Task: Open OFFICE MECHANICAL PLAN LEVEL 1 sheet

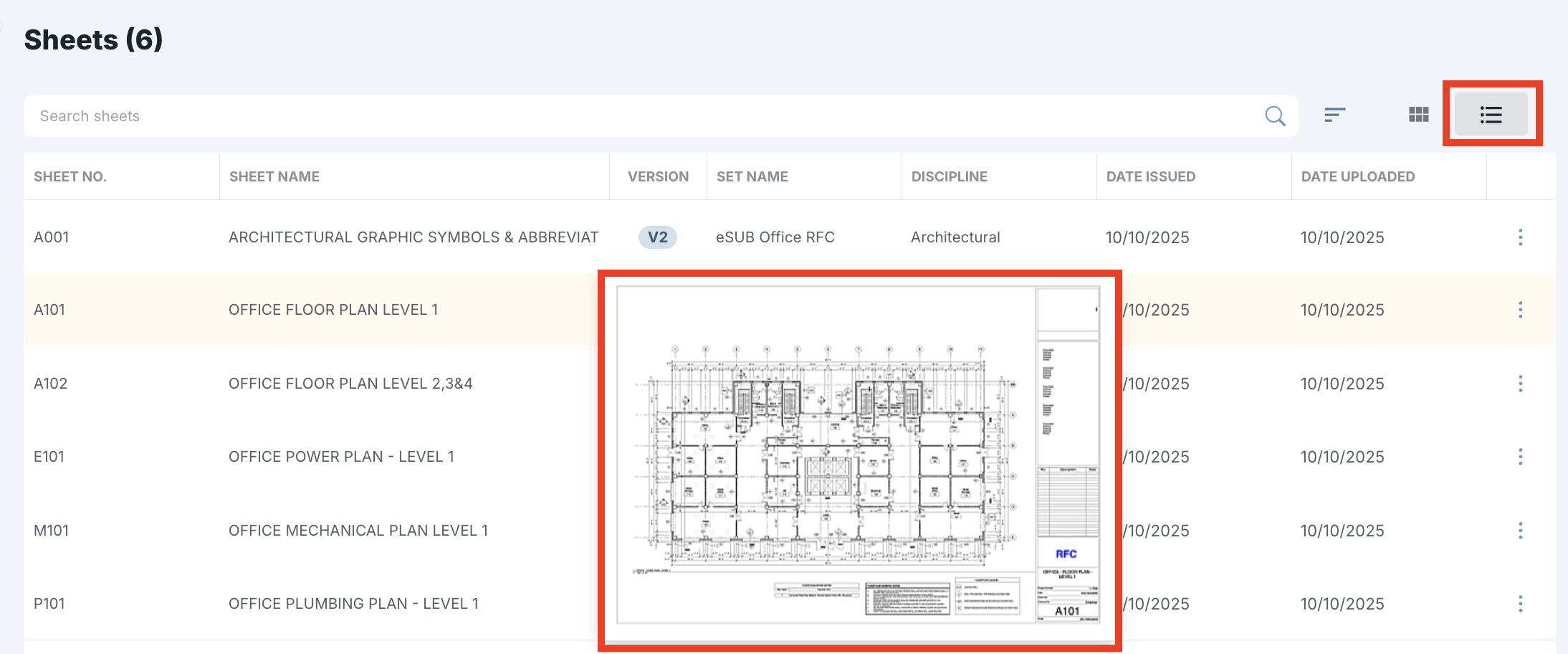Action: pyautogui.click(x=358, y=531)
